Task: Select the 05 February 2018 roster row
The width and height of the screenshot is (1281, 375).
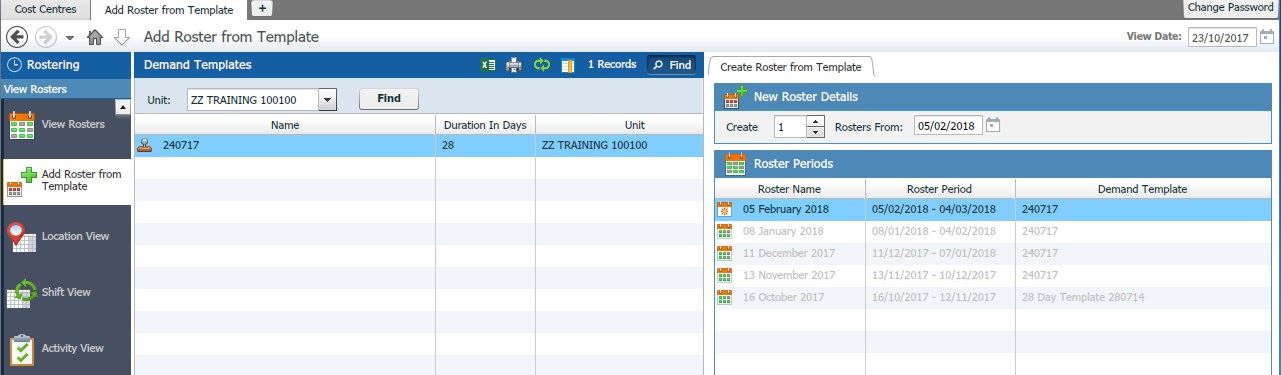Action: click(993, 209)
